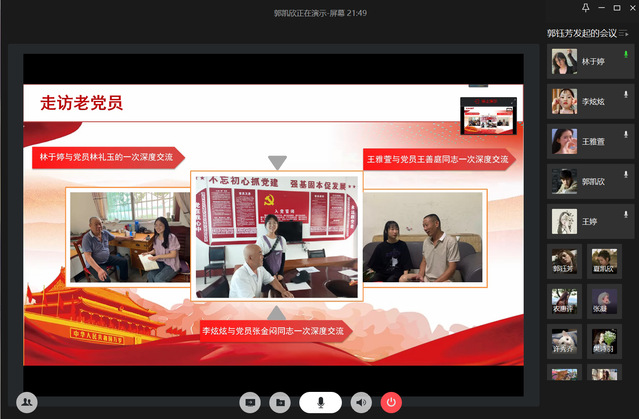The width and height of the screenshot is (639, 419).
Task: Open the participants list icon at bottom-left
Action: [27, 401]
